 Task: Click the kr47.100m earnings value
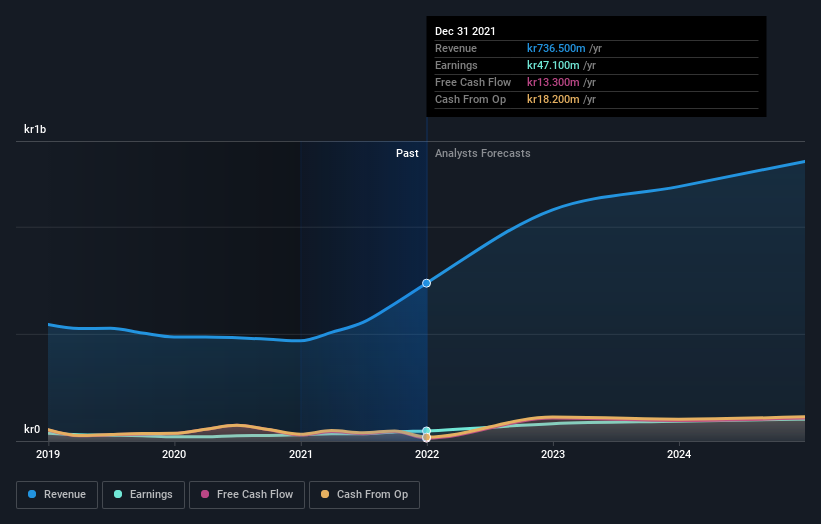click(x=553, y=65)
